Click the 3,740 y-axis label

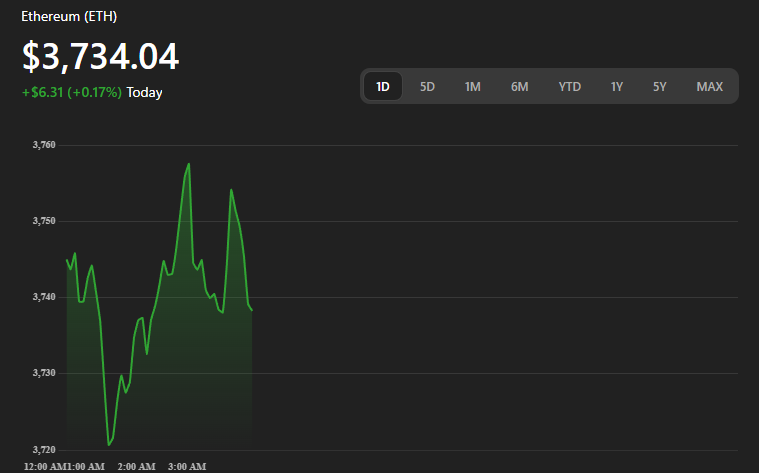coord(44,297)
